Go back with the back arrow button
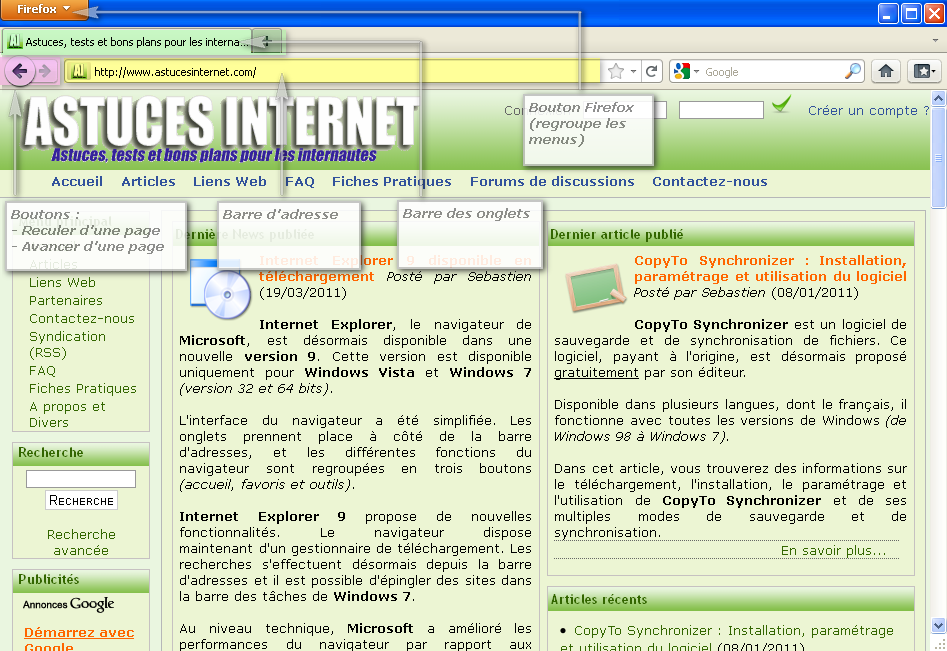The height and width of the screenshot is (651, 947). coord(19,72)
